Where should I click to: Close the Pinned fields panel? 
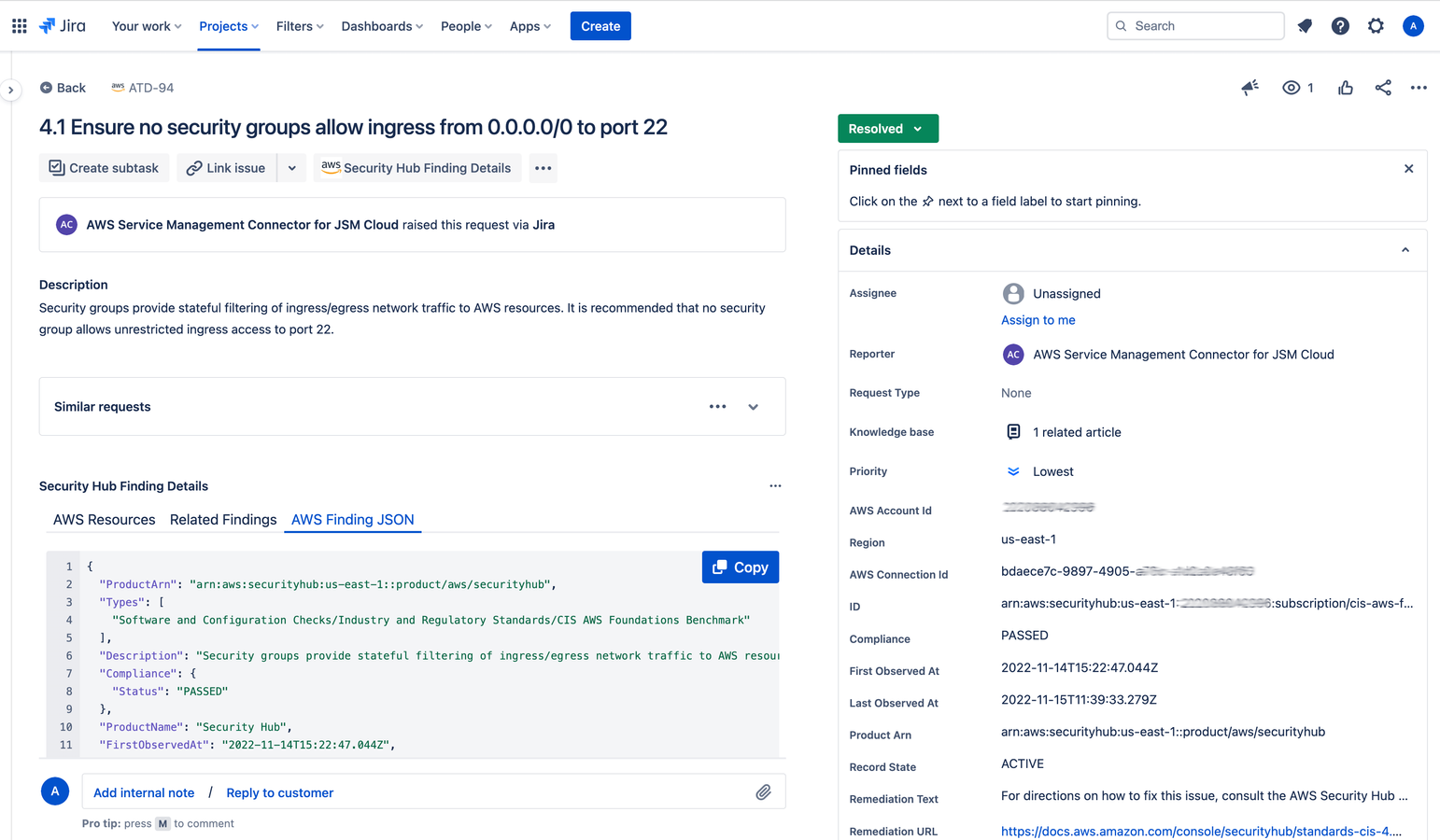pos(1408,169)
